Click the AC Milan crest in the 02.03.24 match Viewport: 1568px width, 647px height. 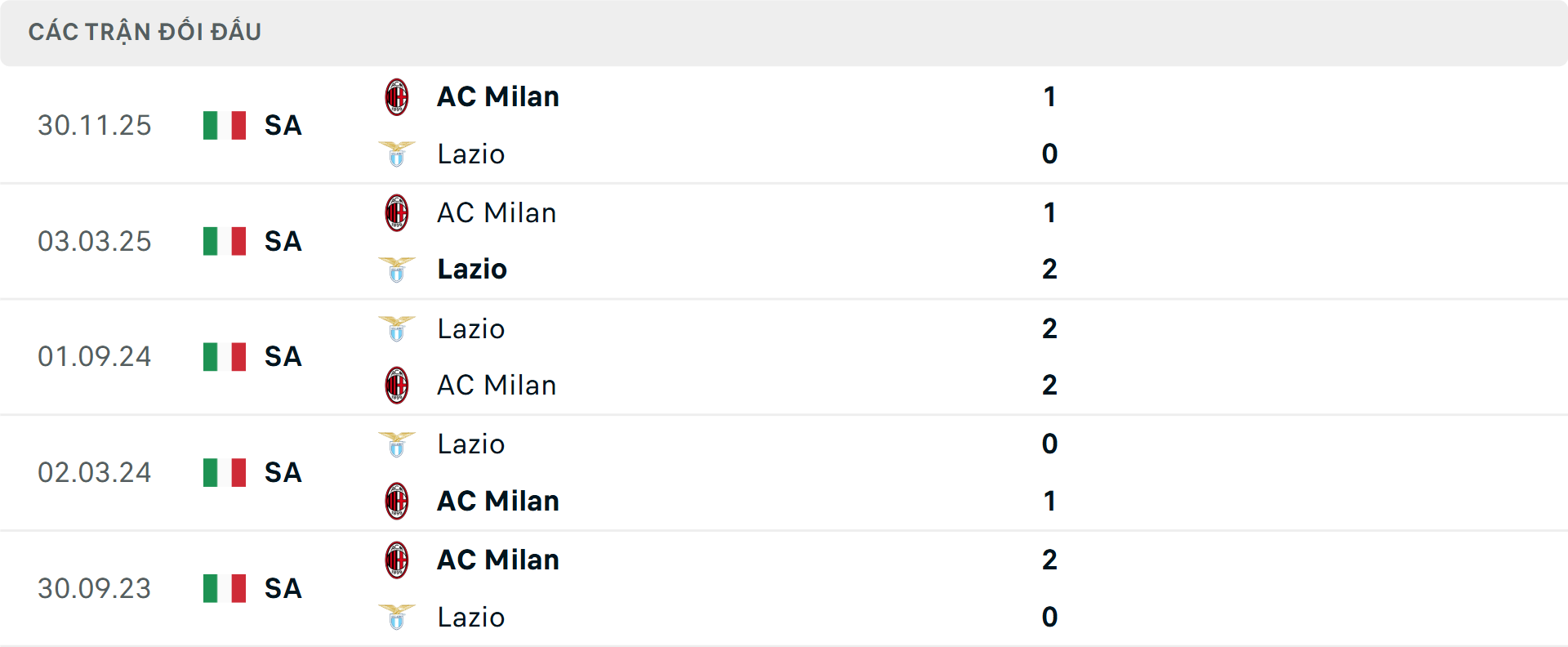pyautogui.click(x=398, y=501)
